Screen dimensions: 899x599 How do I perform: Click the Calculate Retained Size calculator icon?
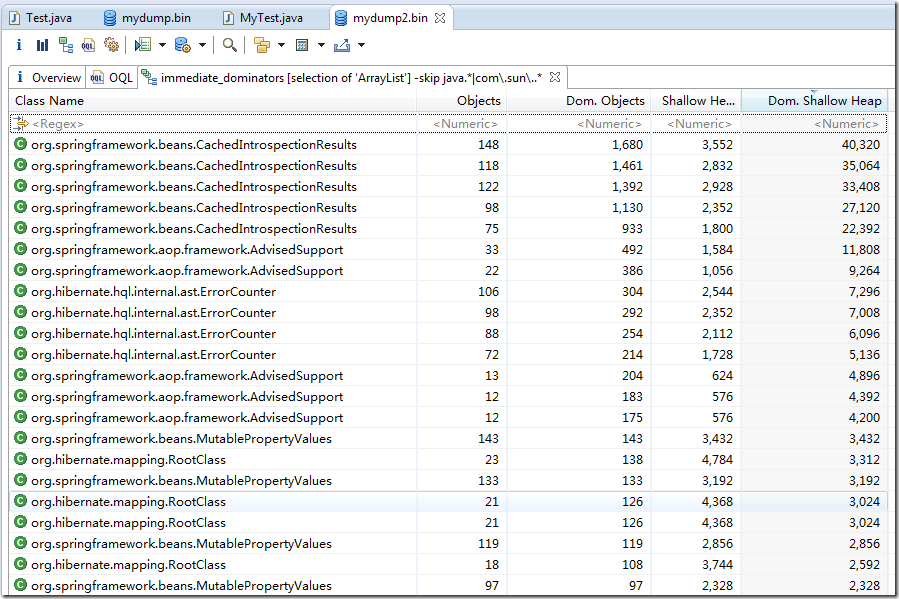pos(302,45)
